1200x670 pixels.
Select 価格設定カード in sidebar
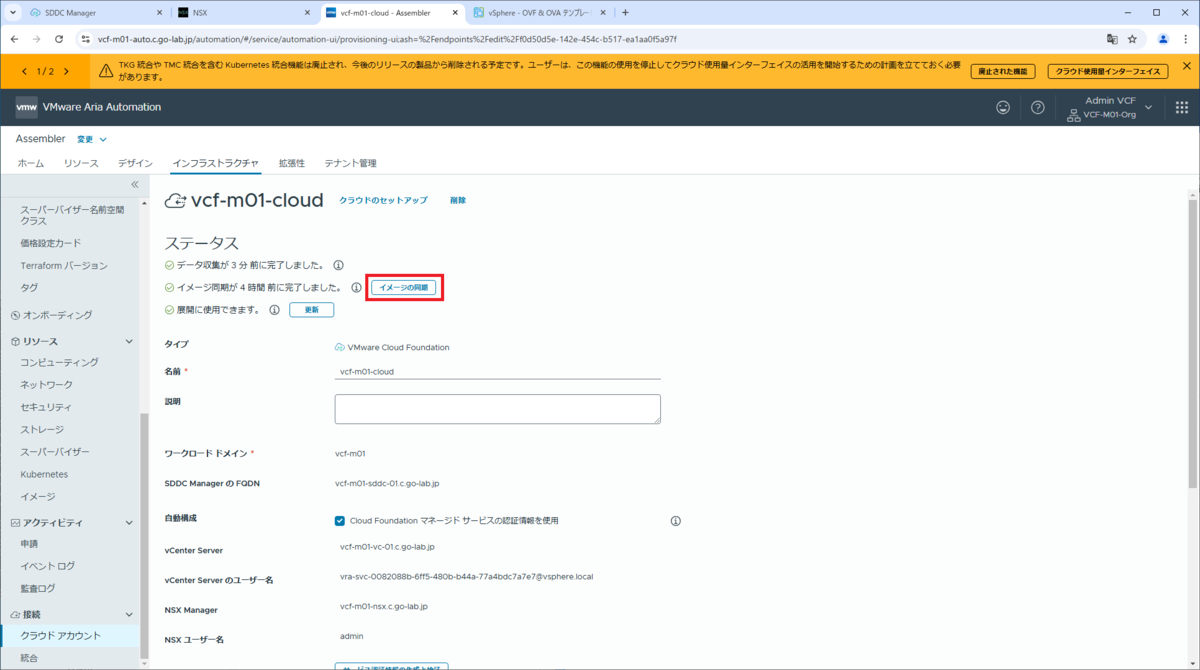[x=51, y=243]
